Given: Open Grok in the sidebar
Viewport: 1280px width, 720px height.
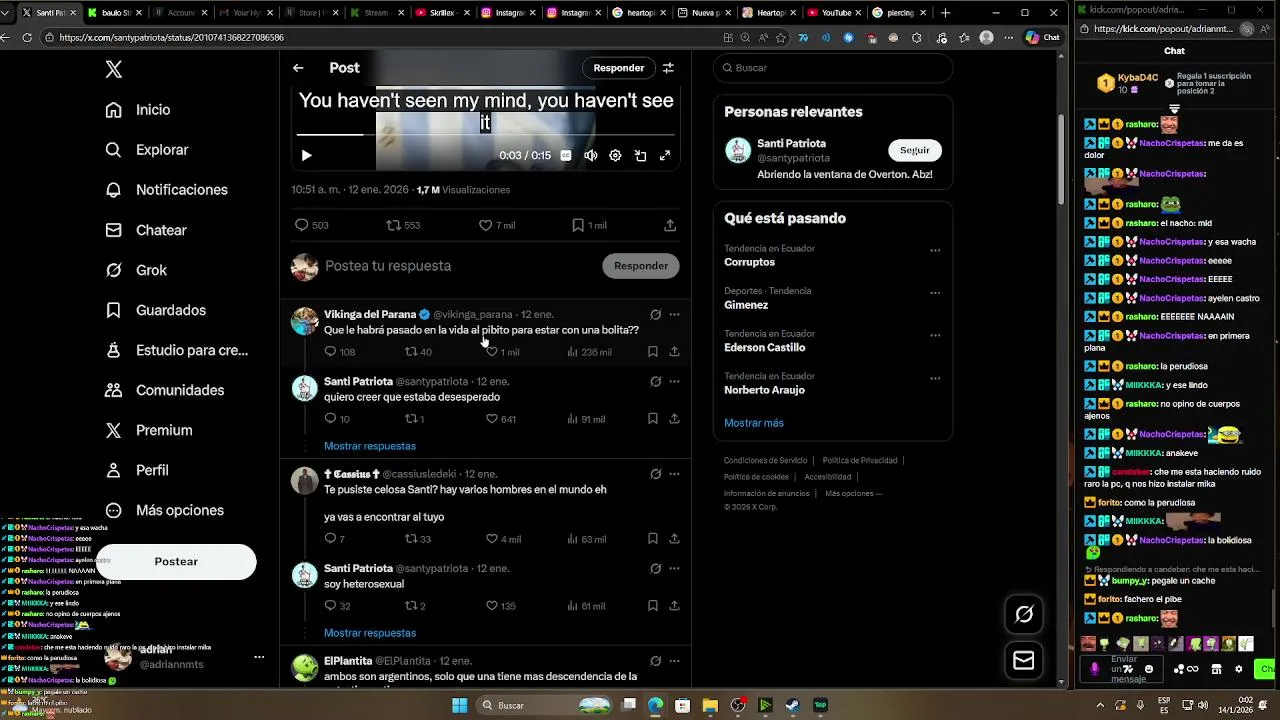Looking at the screenshot, I should point(137,270).
